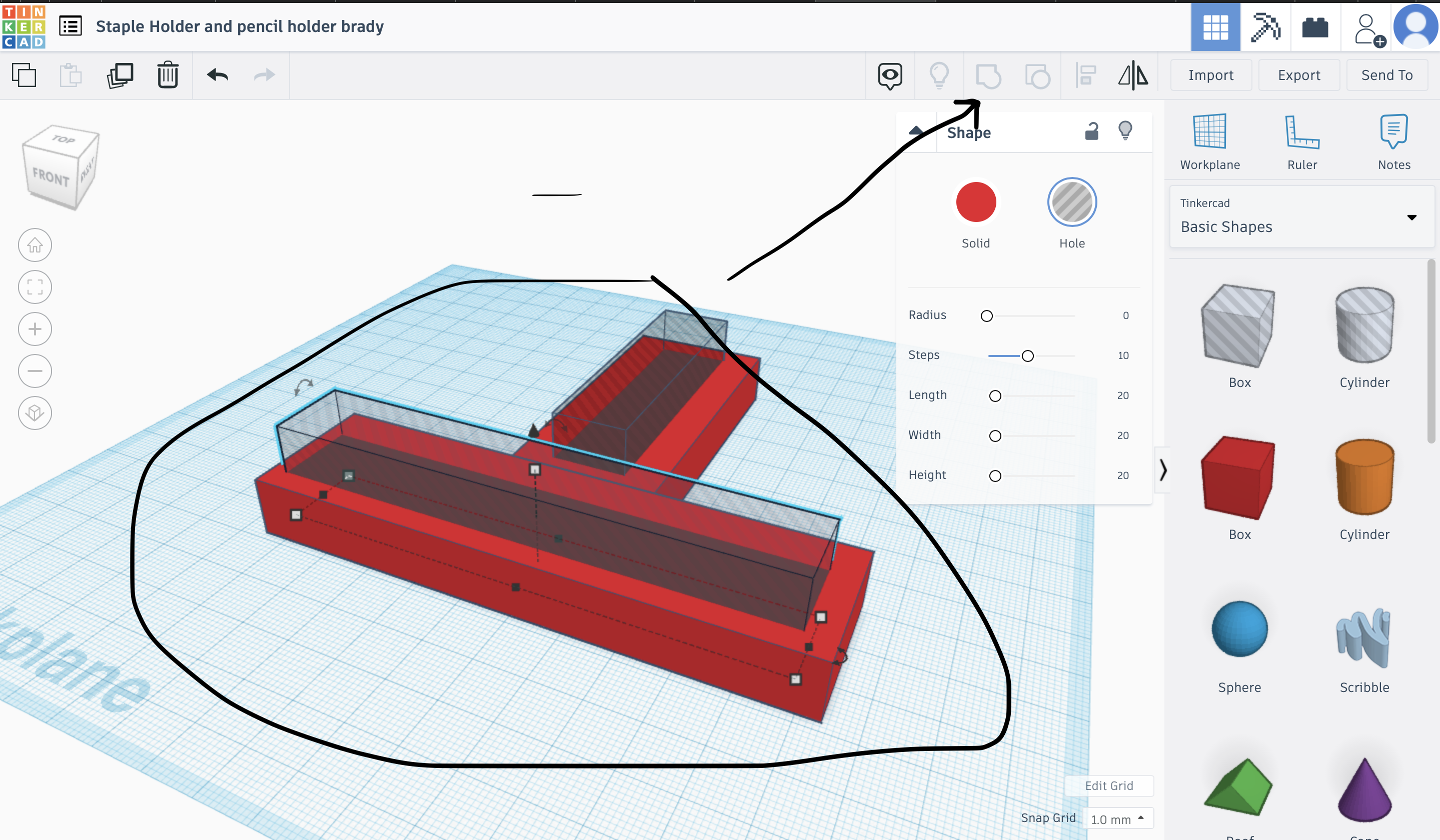Open the user profile avatar
Viewport: 1440px width, 840px height.
click(x=1416, y=27)
